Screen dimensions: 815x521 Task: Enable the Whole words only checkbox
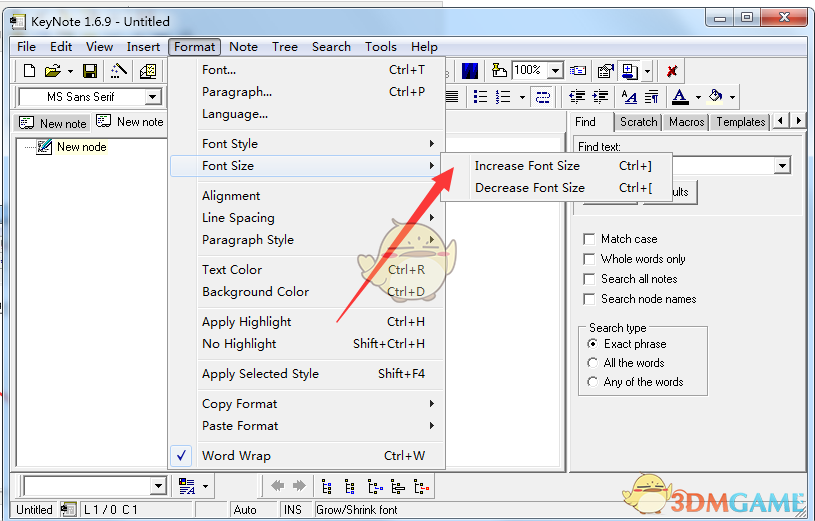click(589, 259)
